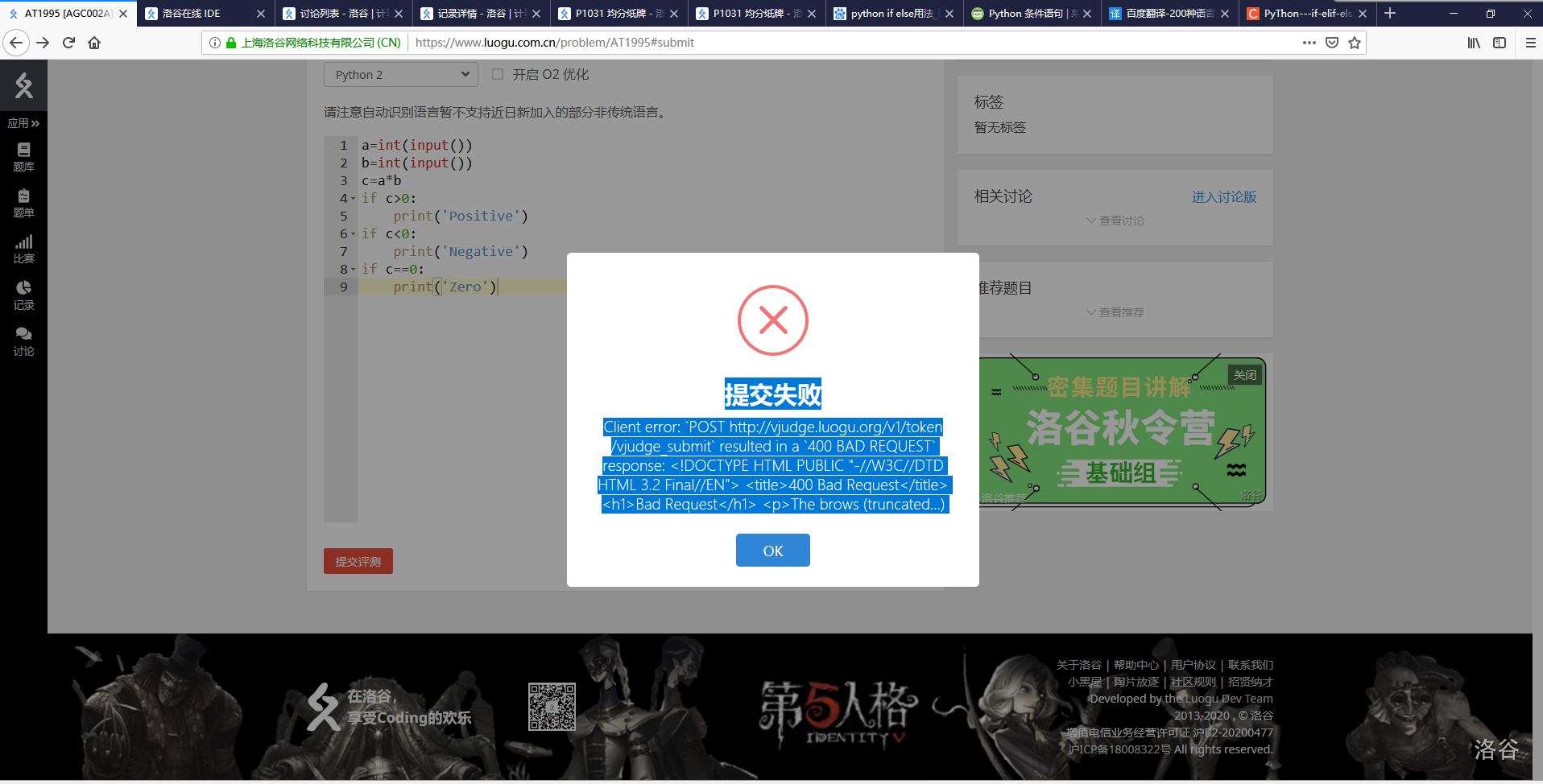1543x784 pixels.
Task: Bookmark this page with the star icon
Action: 1355,43
